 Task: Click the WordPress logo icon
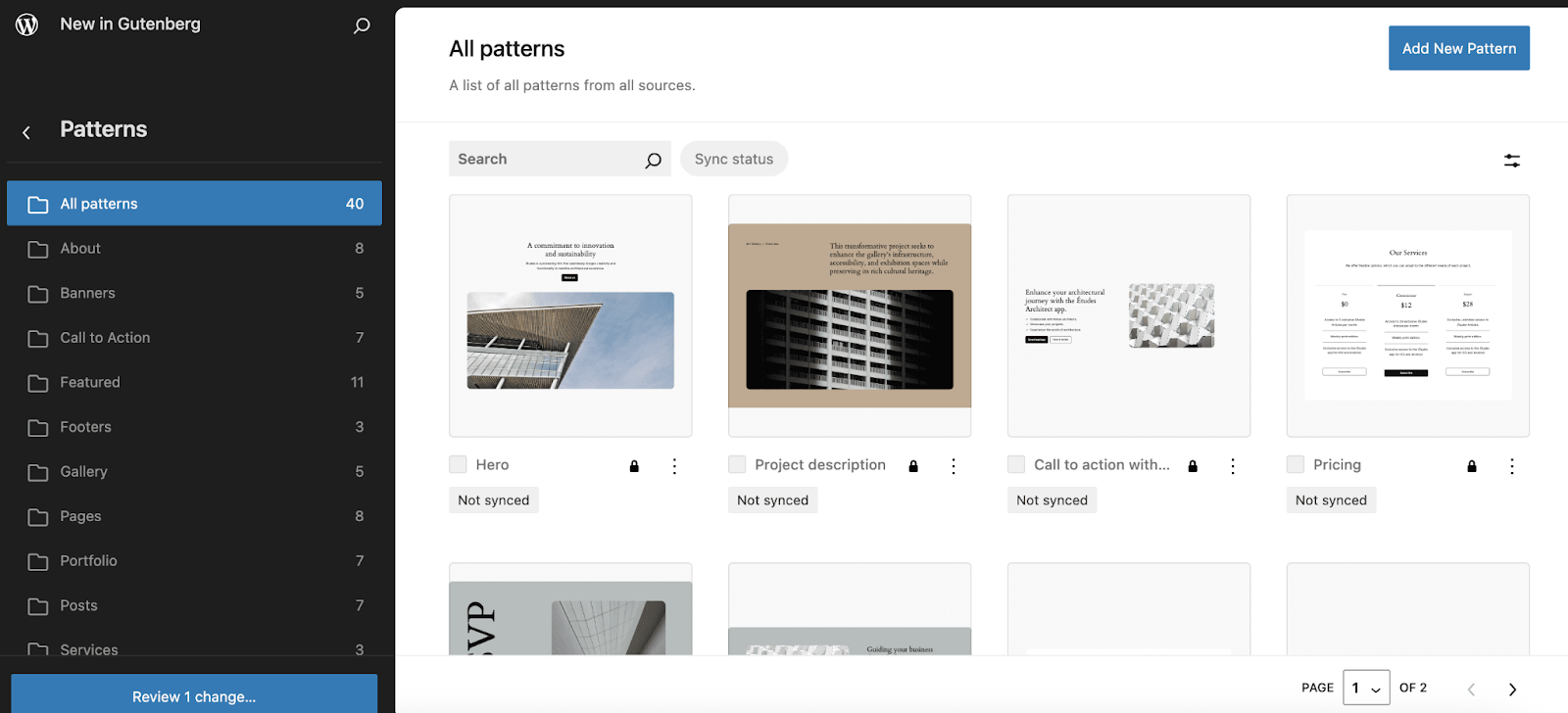(x=27, y=24)
